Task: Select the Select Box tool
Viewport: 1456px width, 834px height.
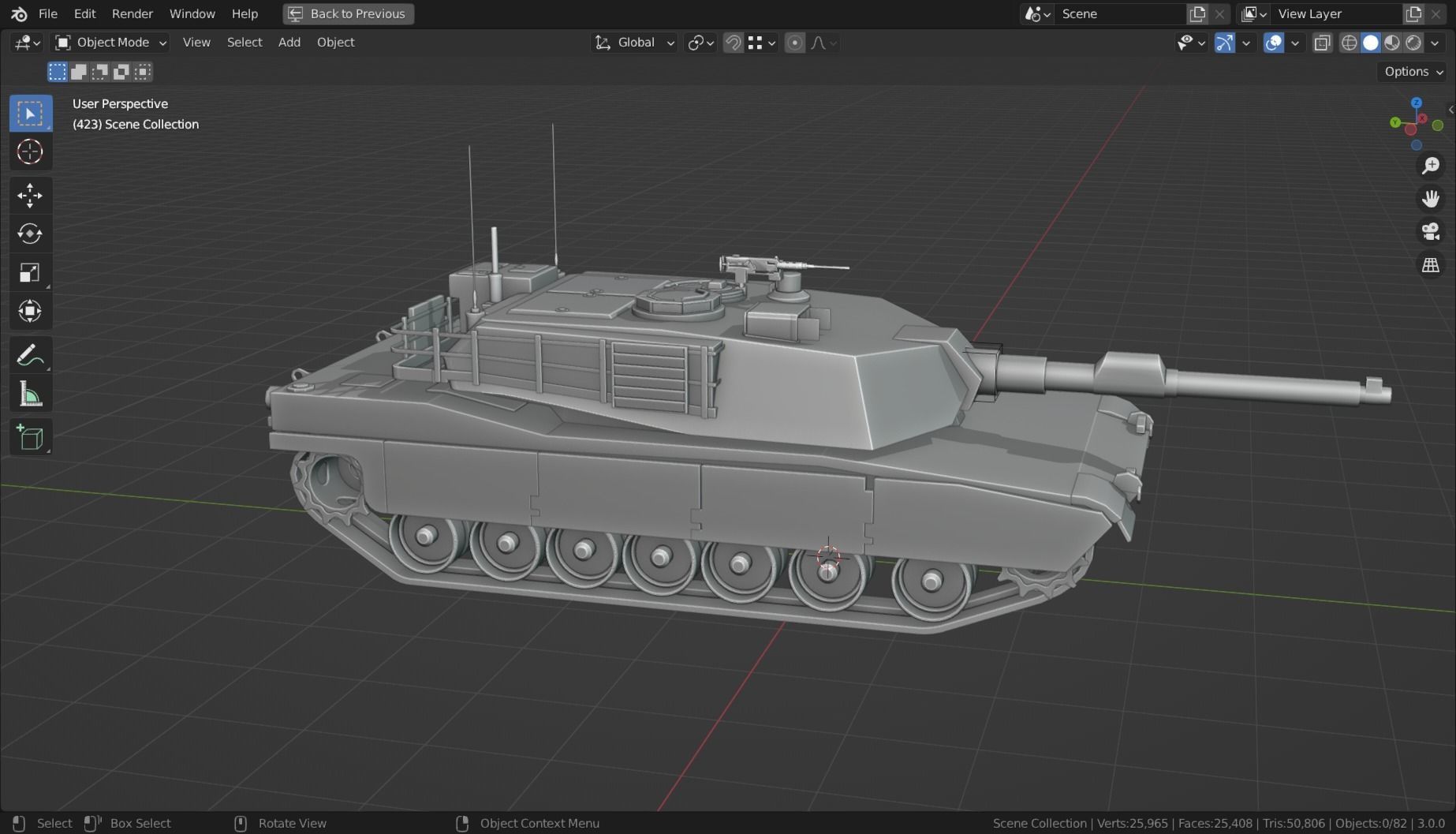Action: pyautogui.click(x=30, y=114)
